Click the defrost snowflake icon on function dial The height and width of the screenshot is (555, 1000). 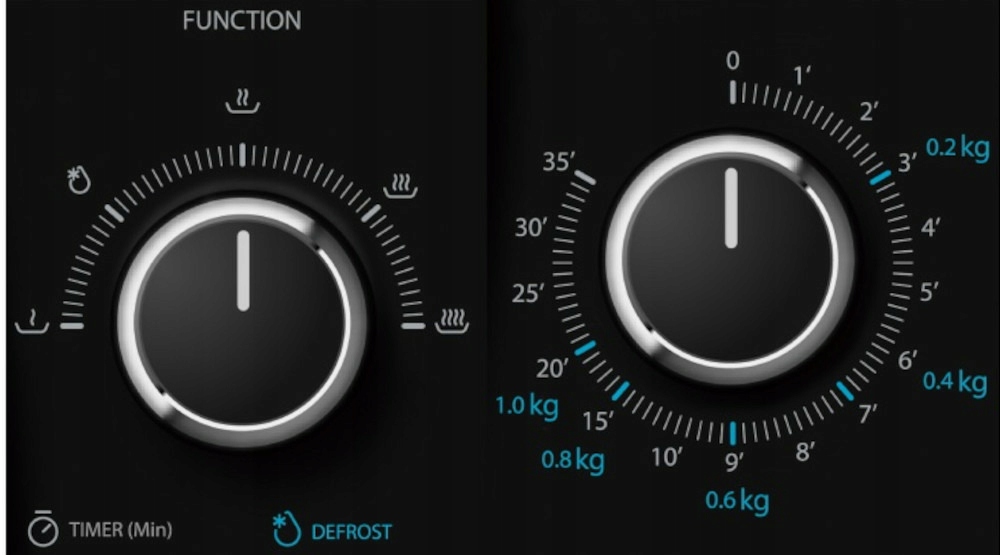79,181
